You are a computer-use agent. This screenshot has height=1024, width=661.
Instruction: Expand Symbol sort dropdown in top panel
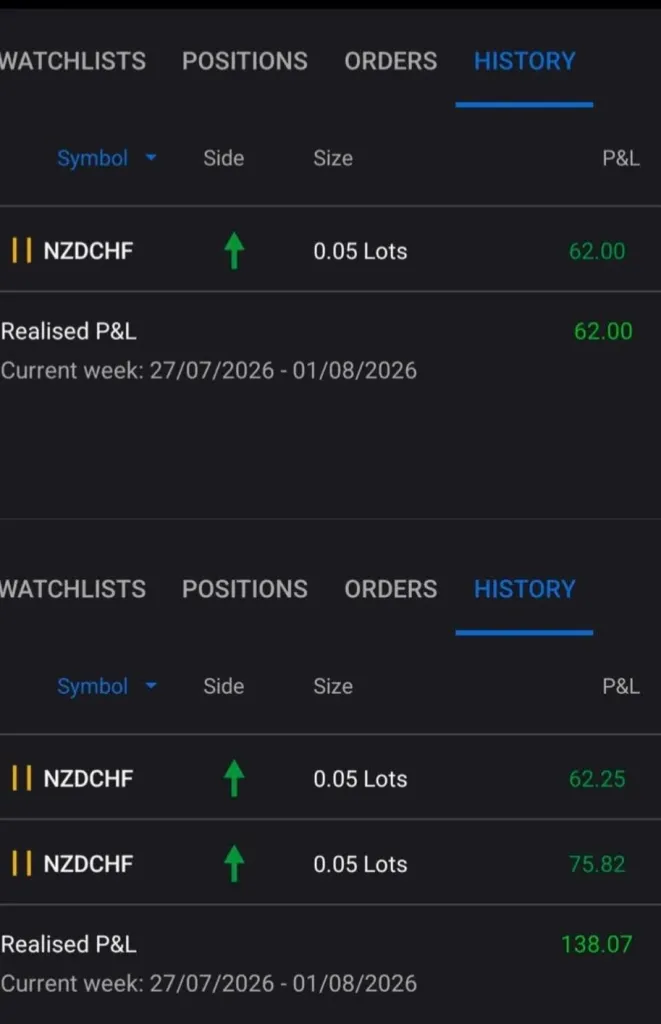point(106,158)
